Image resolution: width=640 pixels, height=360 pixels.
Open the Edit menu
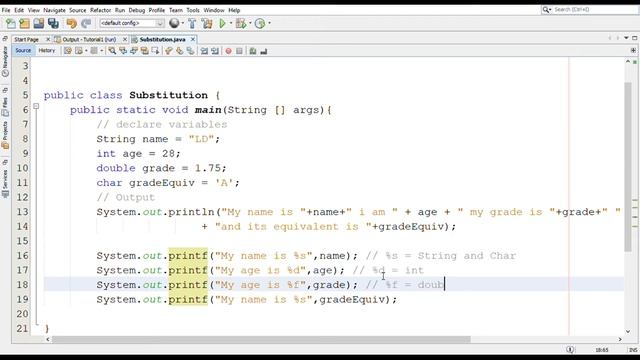point(19,10)
